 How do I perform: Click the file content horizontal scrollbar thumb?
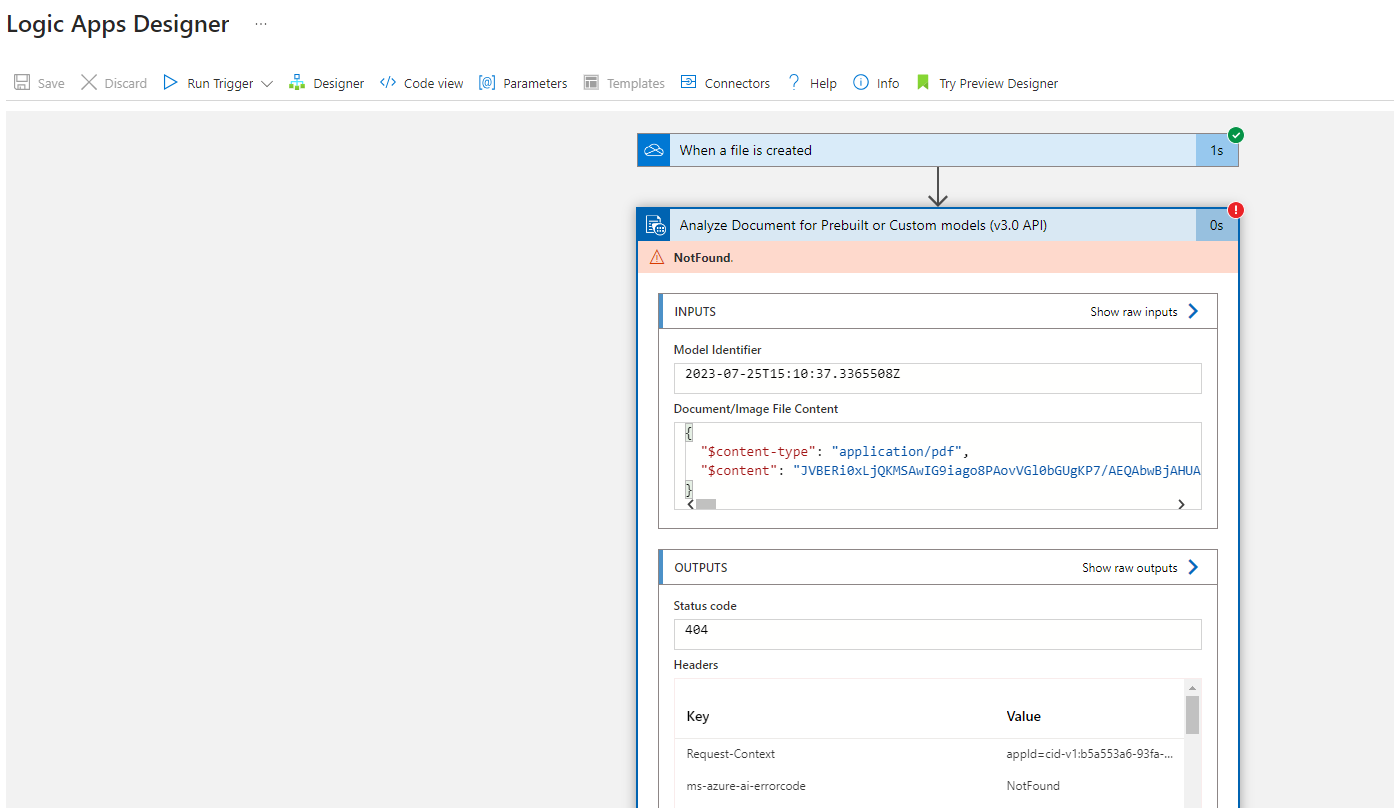(x=705, y=504)
